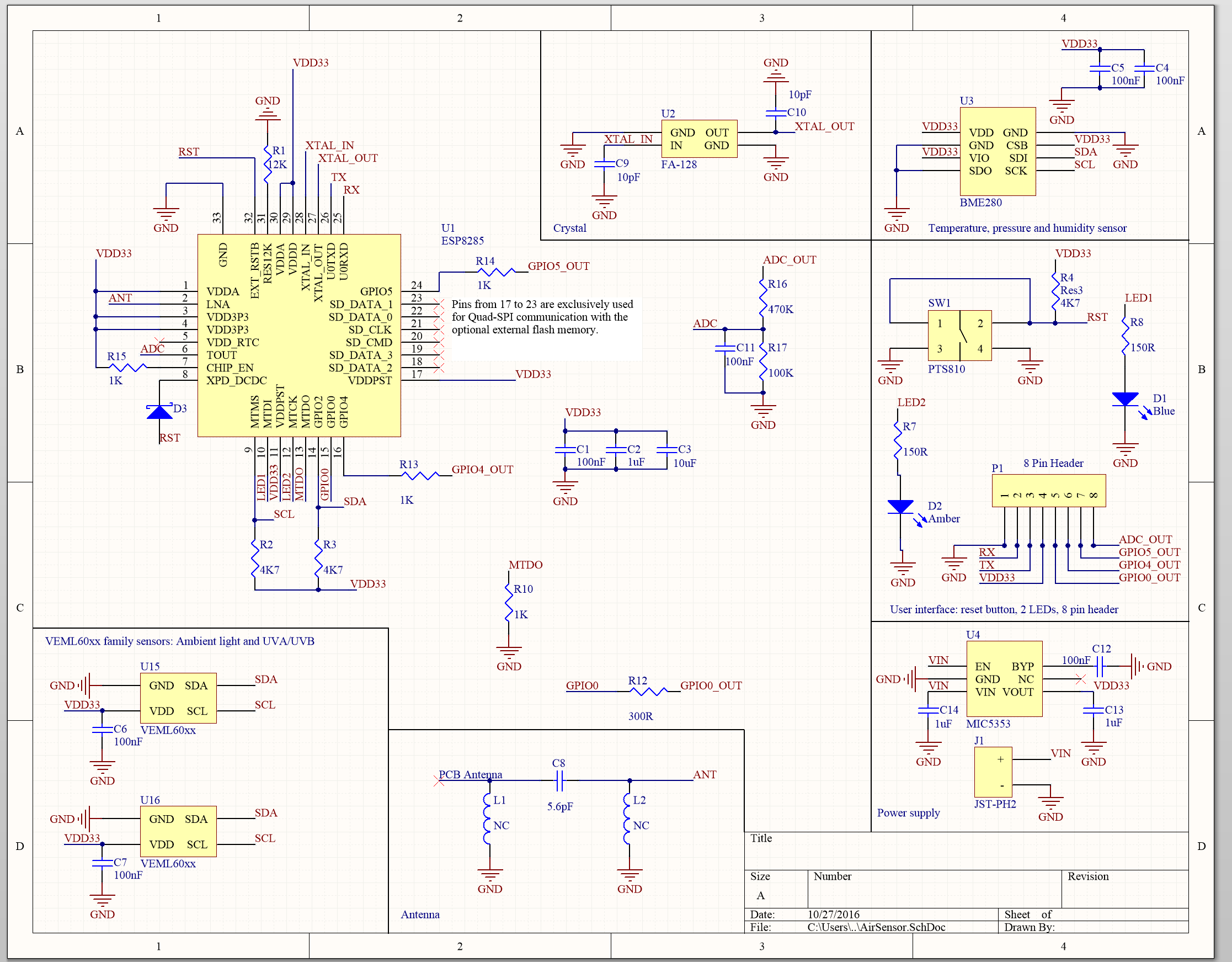
Task: Click the 'ANT' label in the antenna section
Action: click(x=705, y=775)
